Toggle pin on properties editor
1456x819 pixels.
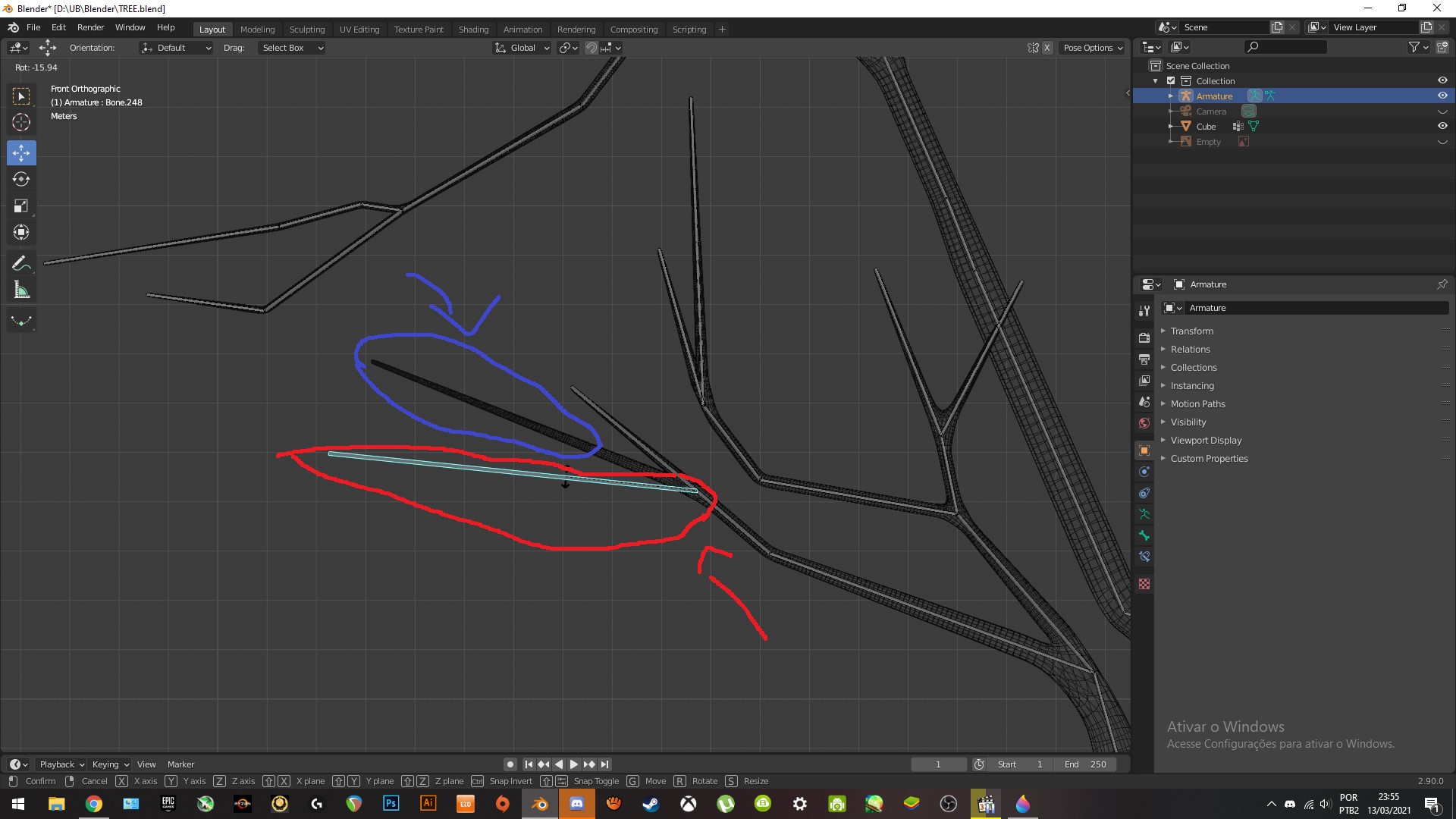click(x=1442, y=284)
